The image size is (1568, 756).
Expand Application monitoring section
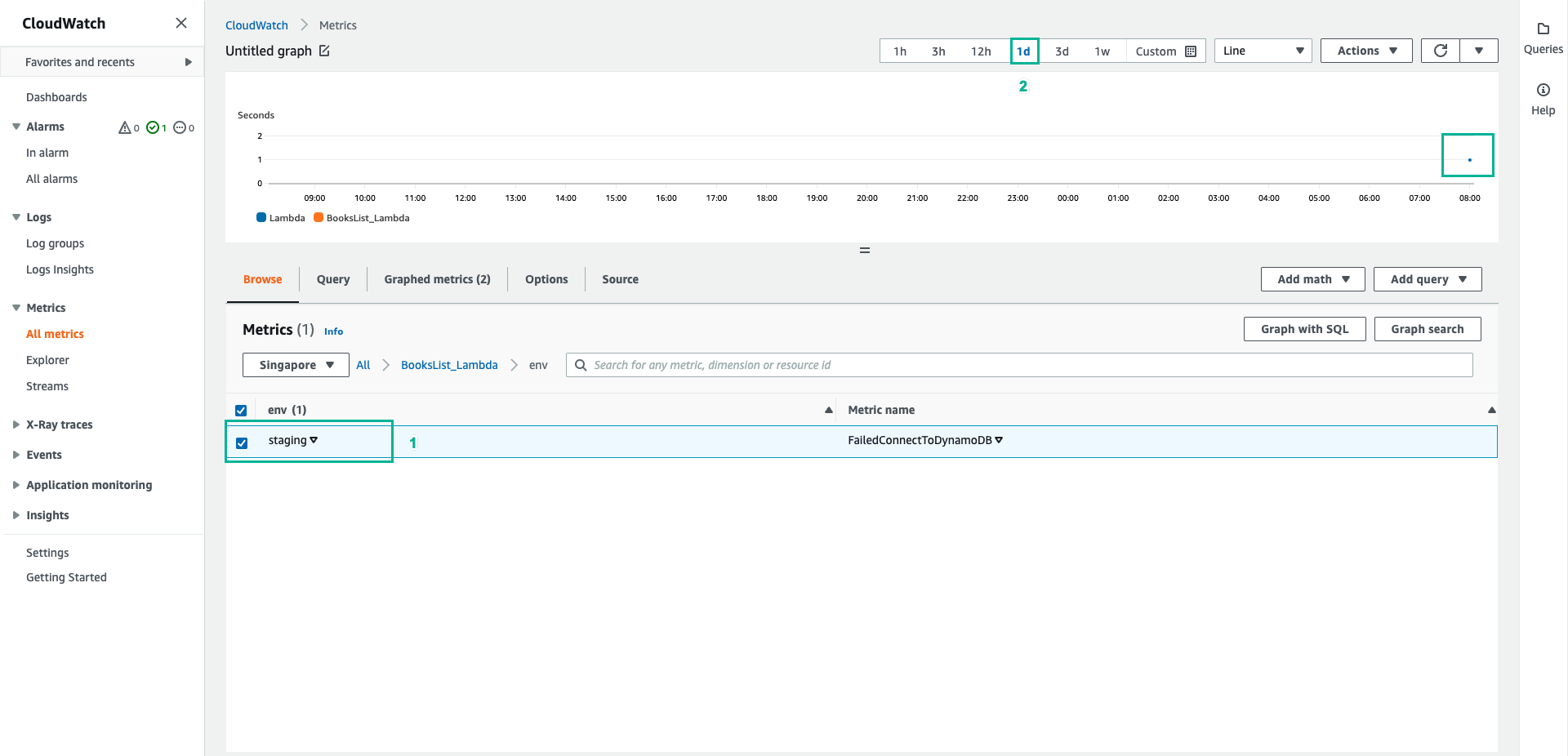point(16,485)
